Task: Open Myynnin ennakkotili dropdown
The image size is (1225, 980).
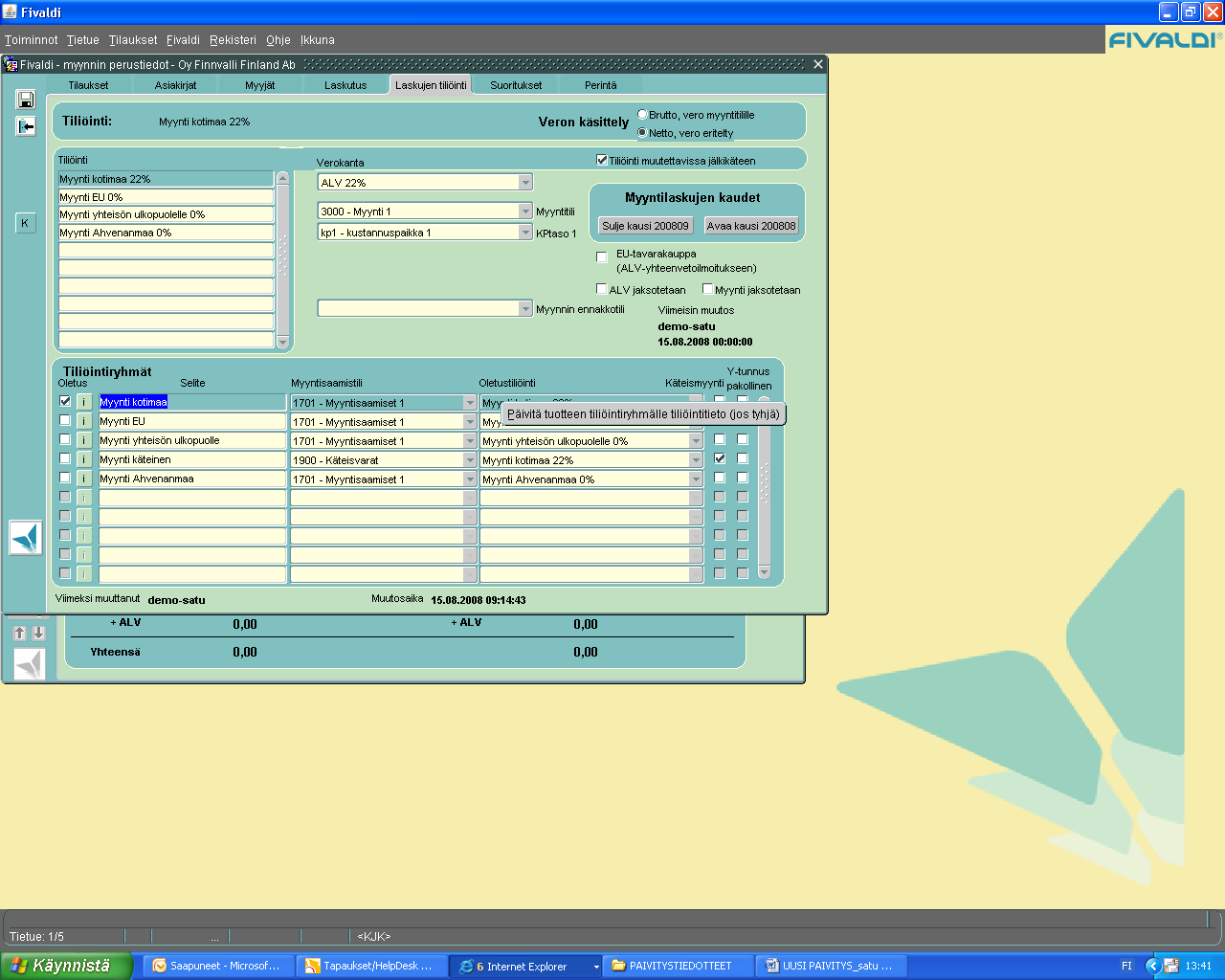Action: coord(525,308)
